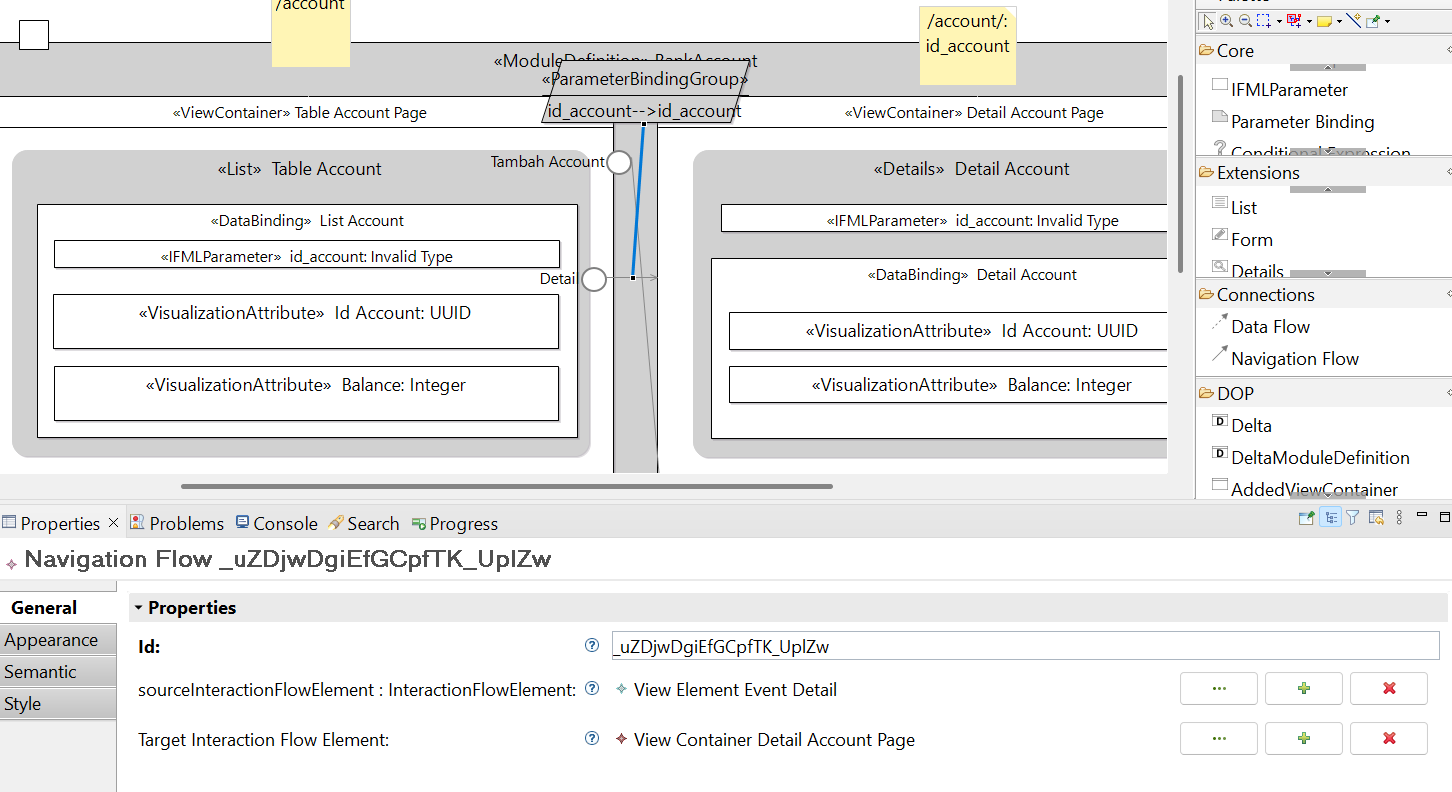This screenshot has width=1452, height=792.
Task: Click the yellow /account/:id_account note
Action: click(968, 45)
